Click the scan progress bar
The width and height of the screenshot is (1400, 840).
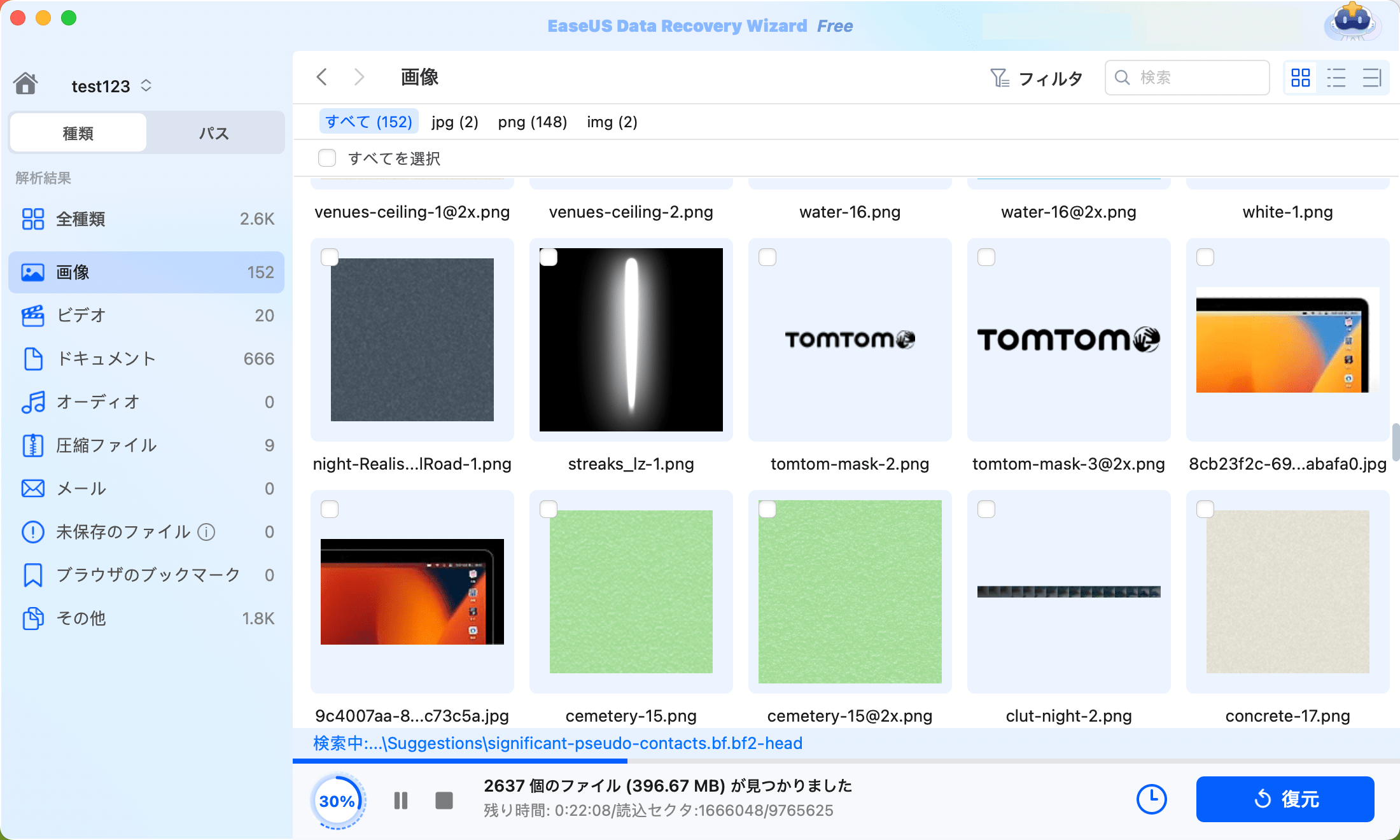pos(846,761)
